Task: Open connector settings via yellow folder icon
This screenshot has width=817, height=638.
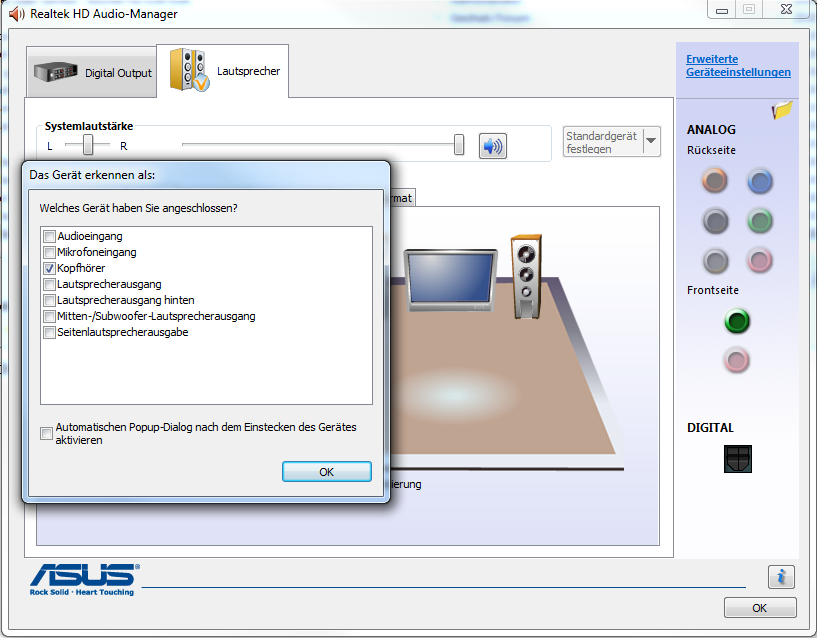Action: coord(782,110)
